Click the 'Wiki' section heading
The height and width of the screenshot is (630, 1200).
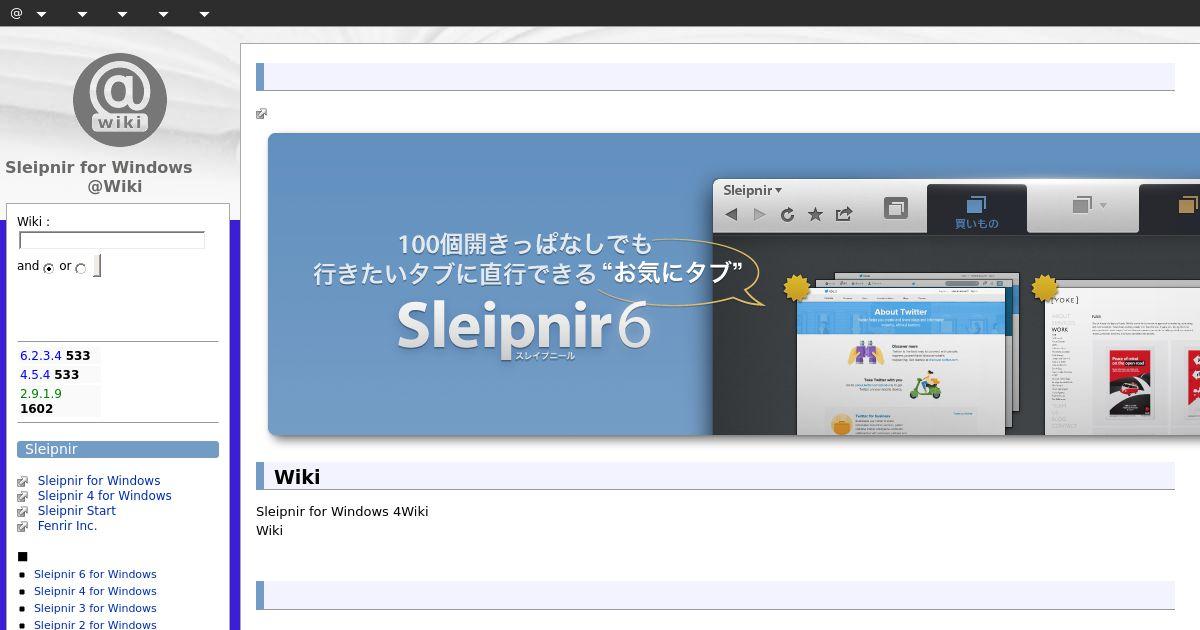coord(297,477)
